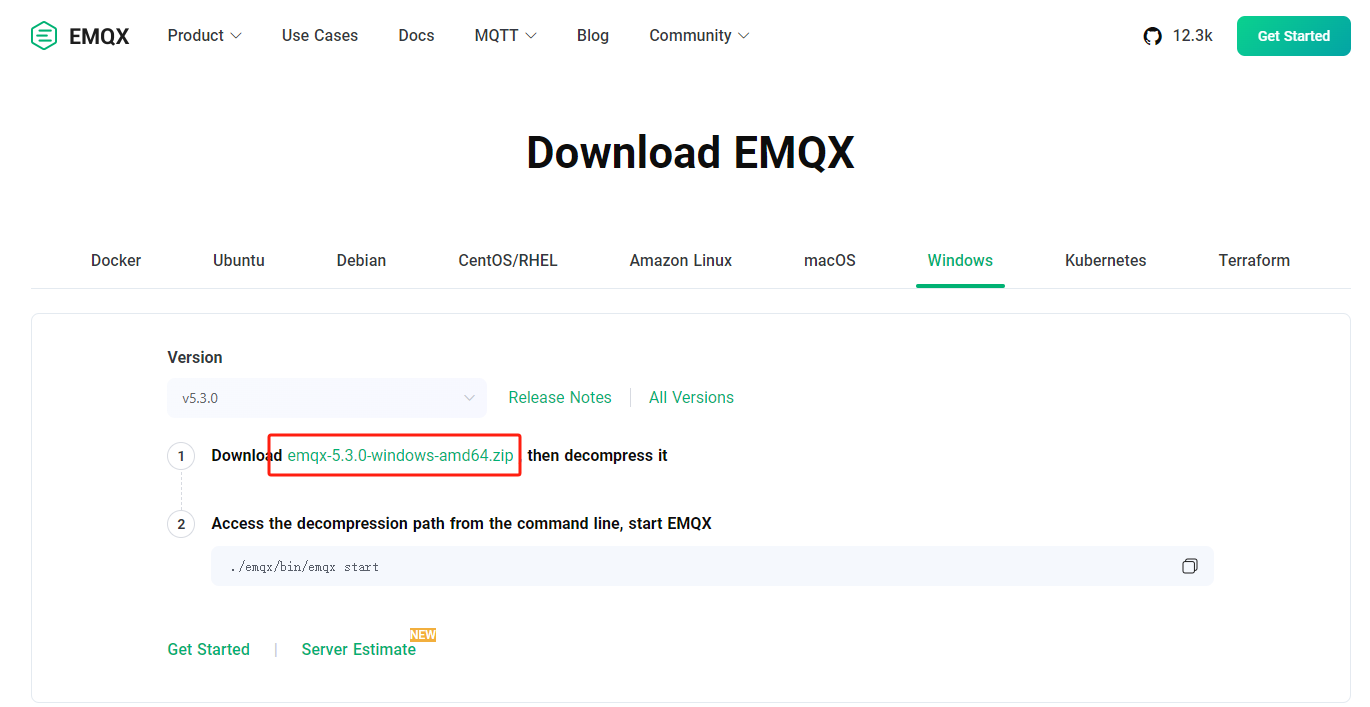Expand the Product menu
Viewport: 1370px width, 707px height.
point(205,35)
